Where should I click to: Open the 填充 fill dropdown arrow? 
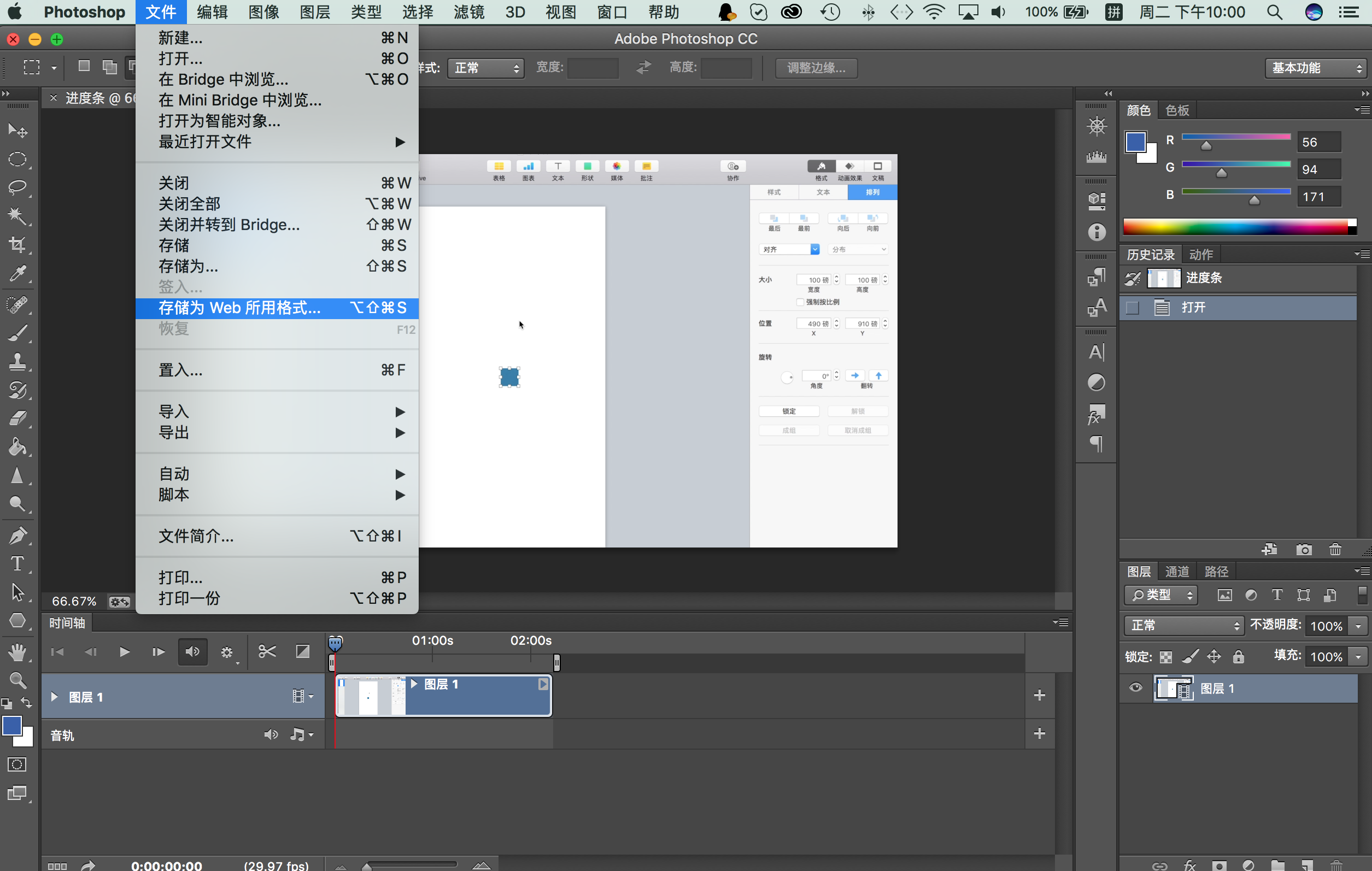click(1358, 657)
